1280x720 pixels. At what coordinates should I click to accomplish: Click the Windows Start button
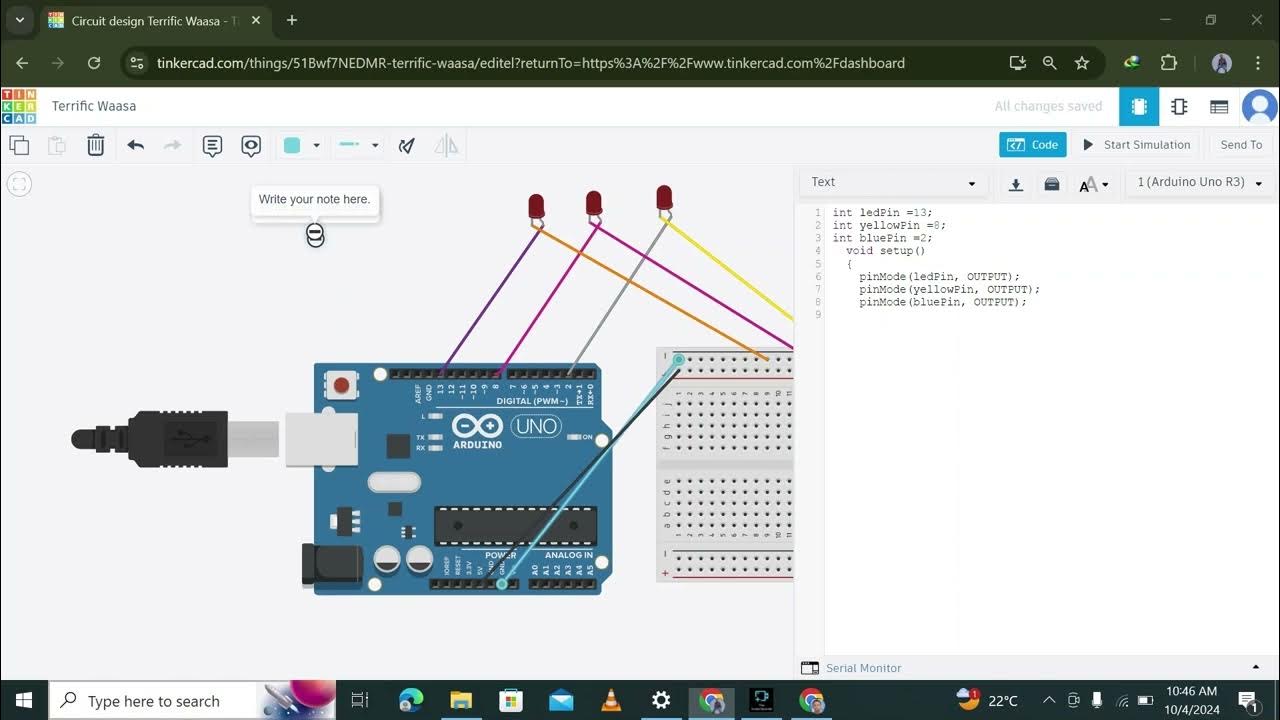24,700
